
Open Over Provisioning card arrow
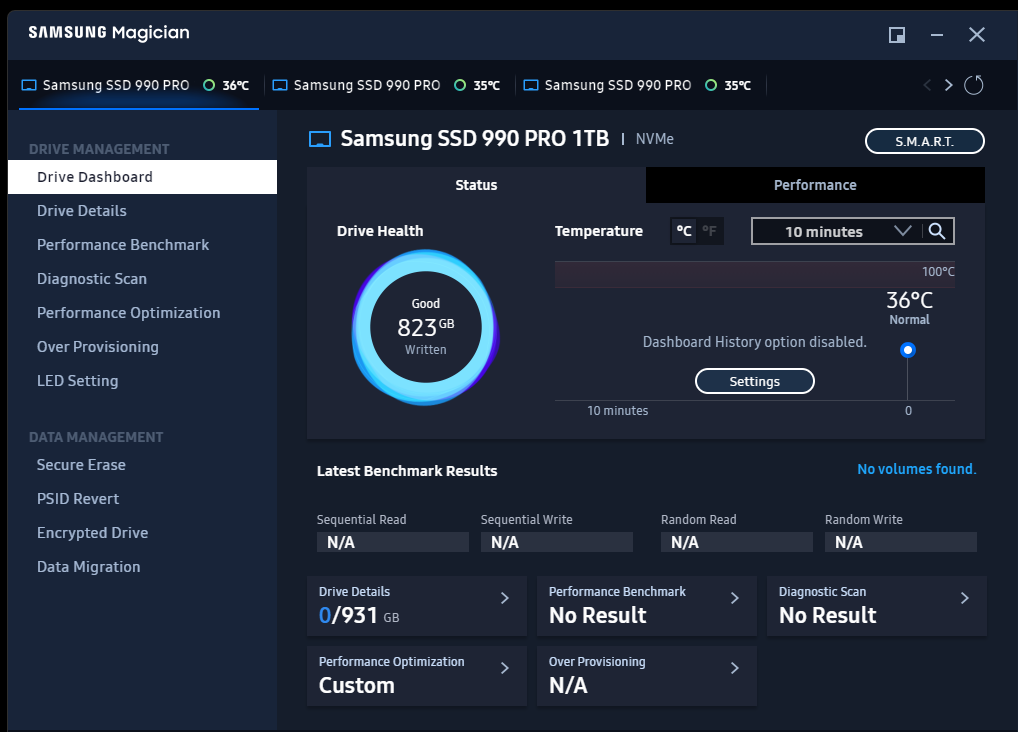[734, 668]
